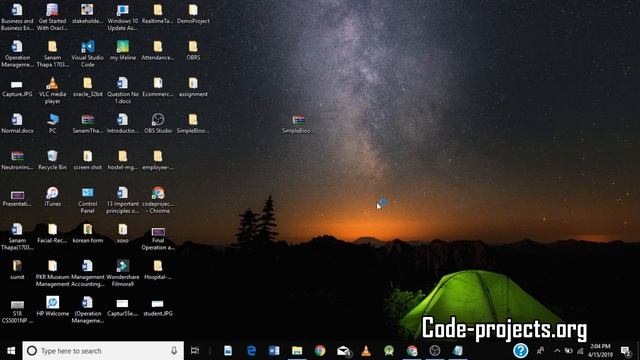Click the battery icon in system tray
The image size is (640, 360).
pos(568,351)
